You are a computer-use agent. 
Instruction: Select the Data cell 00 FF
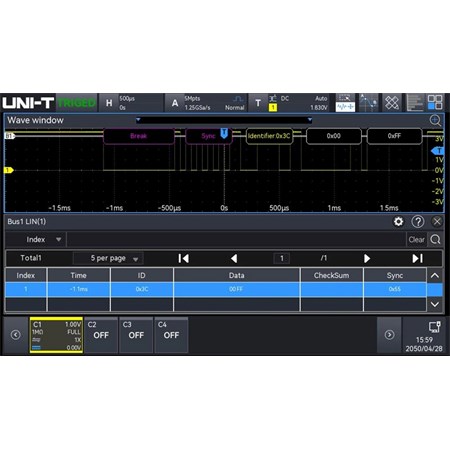[x=236, y=289]
